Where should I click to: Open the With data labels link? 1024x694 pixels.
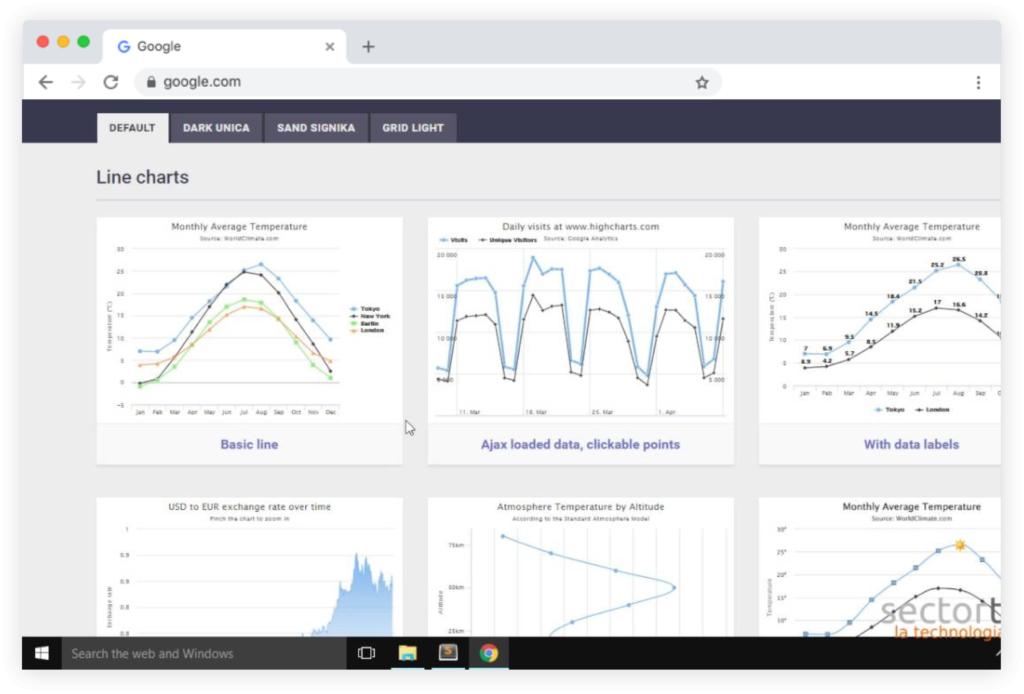click(911, 444)
